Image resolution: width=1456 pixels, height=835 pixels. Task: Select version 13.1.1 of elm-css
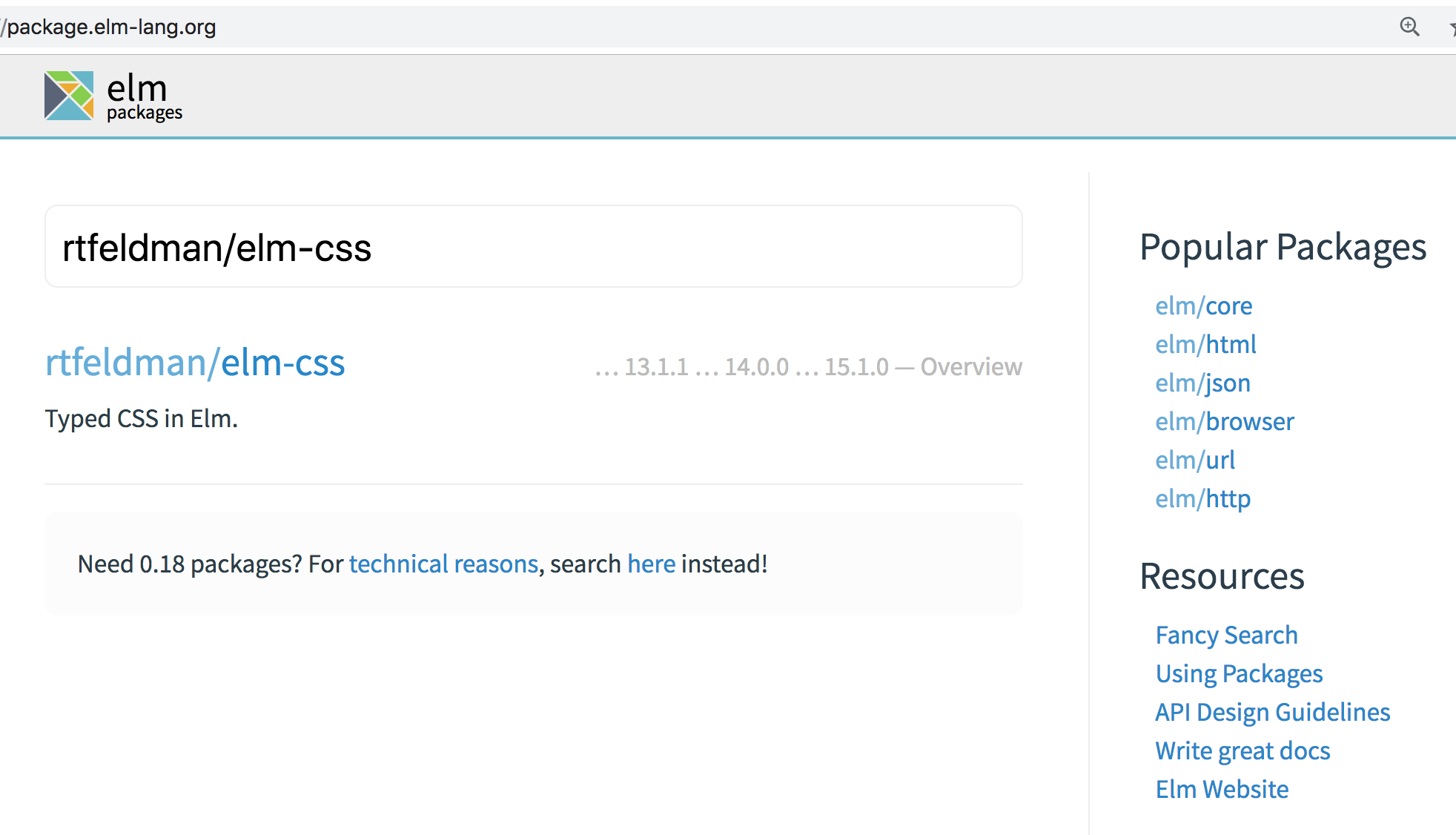656,367
